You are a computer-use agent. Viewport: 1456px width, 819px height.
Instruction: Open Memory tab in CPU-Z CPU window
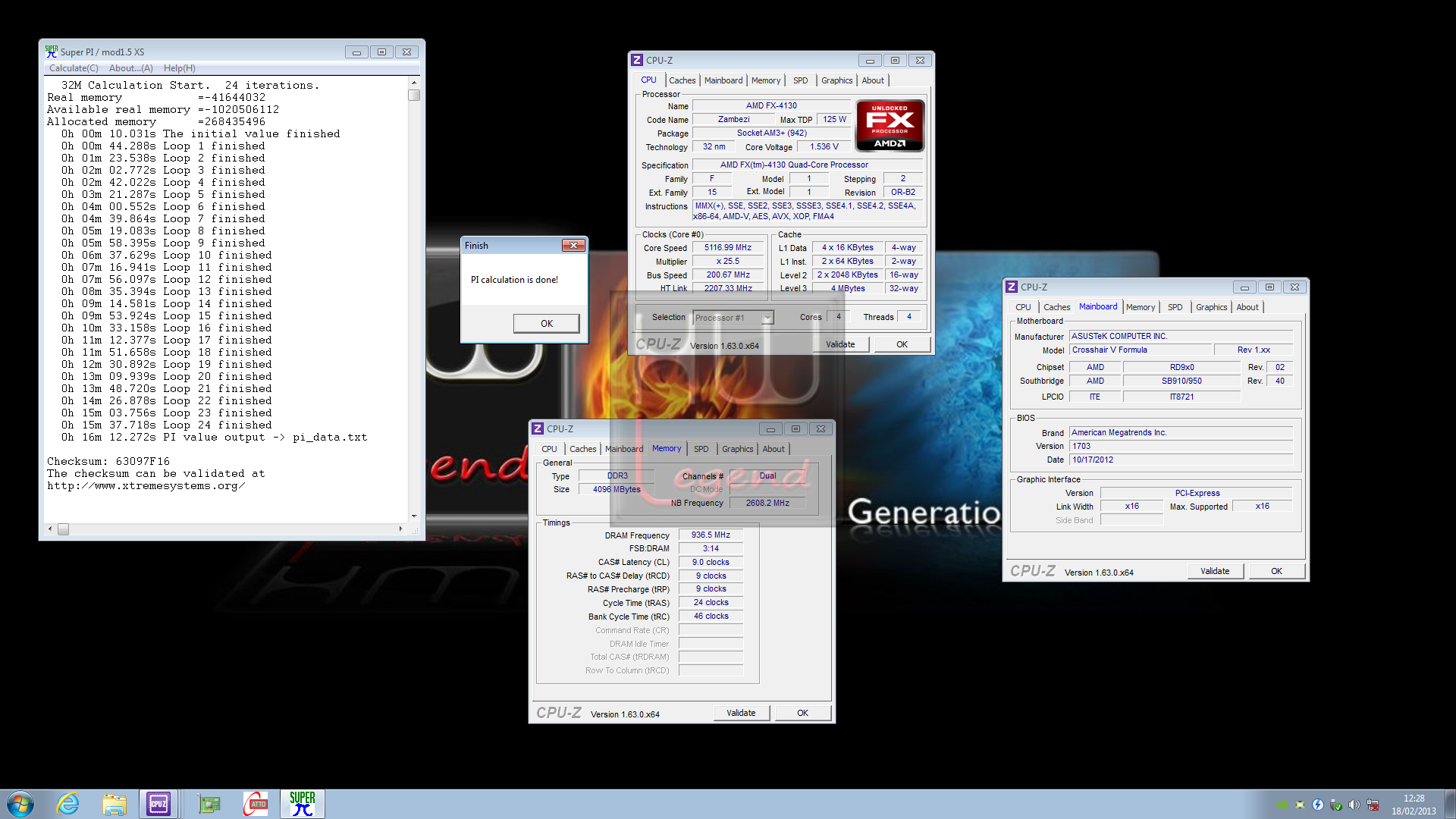(766, 80)
